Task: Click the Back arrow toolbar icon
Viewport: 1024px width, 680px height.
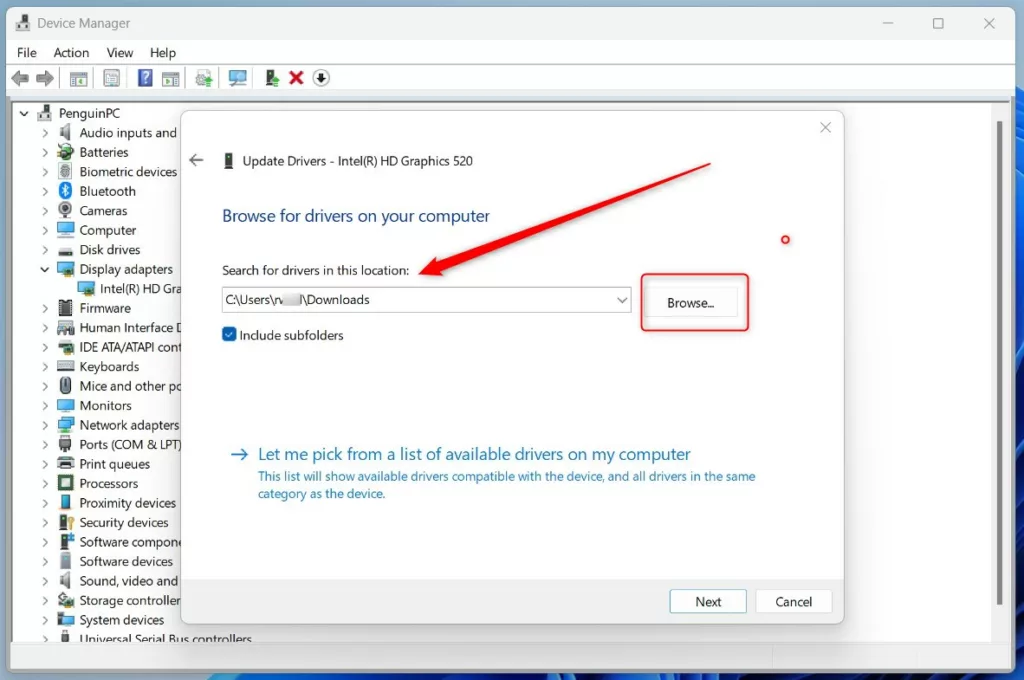Action: [x=20, y=78]
